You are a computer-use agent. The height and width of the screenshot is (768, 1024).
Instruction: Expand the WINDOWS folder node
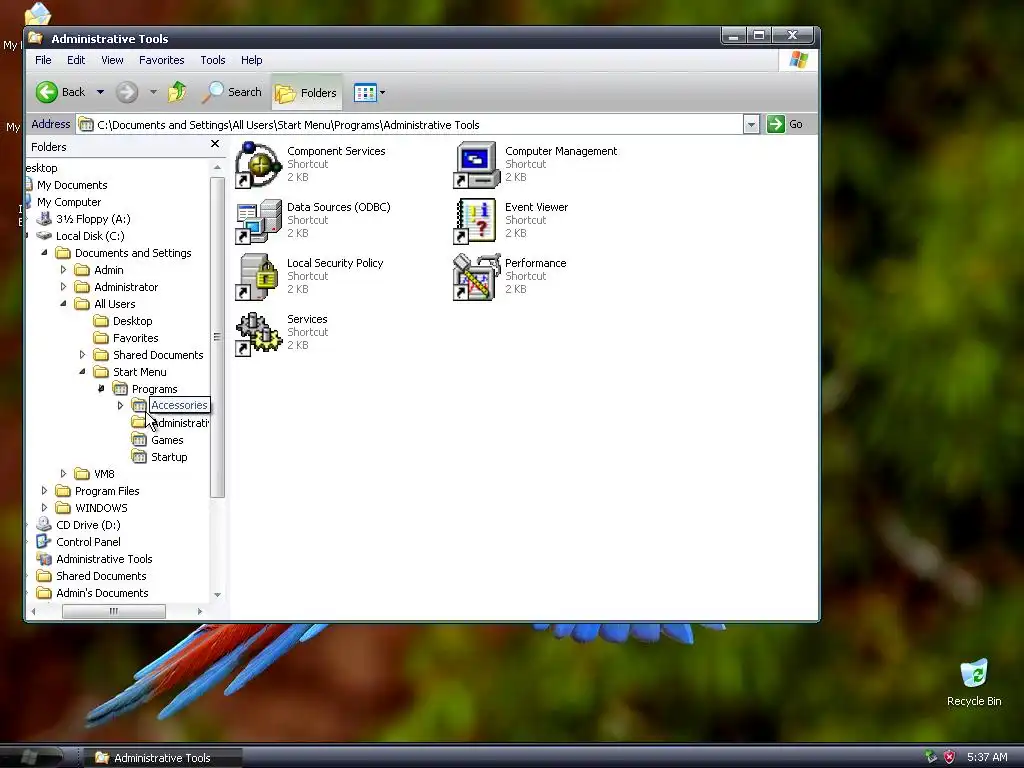point(44,507)
